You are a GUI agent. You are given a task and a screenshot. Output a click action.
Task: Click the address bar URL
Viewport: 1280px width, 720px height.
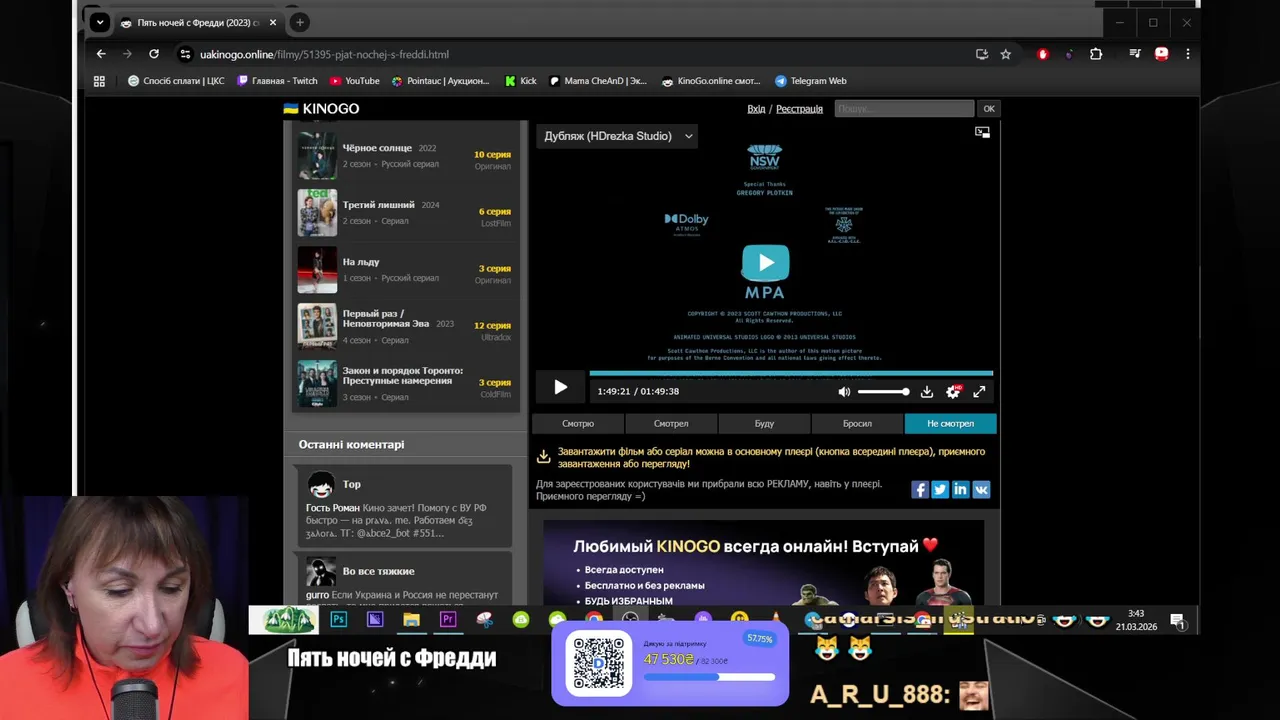tap(324, 55)
